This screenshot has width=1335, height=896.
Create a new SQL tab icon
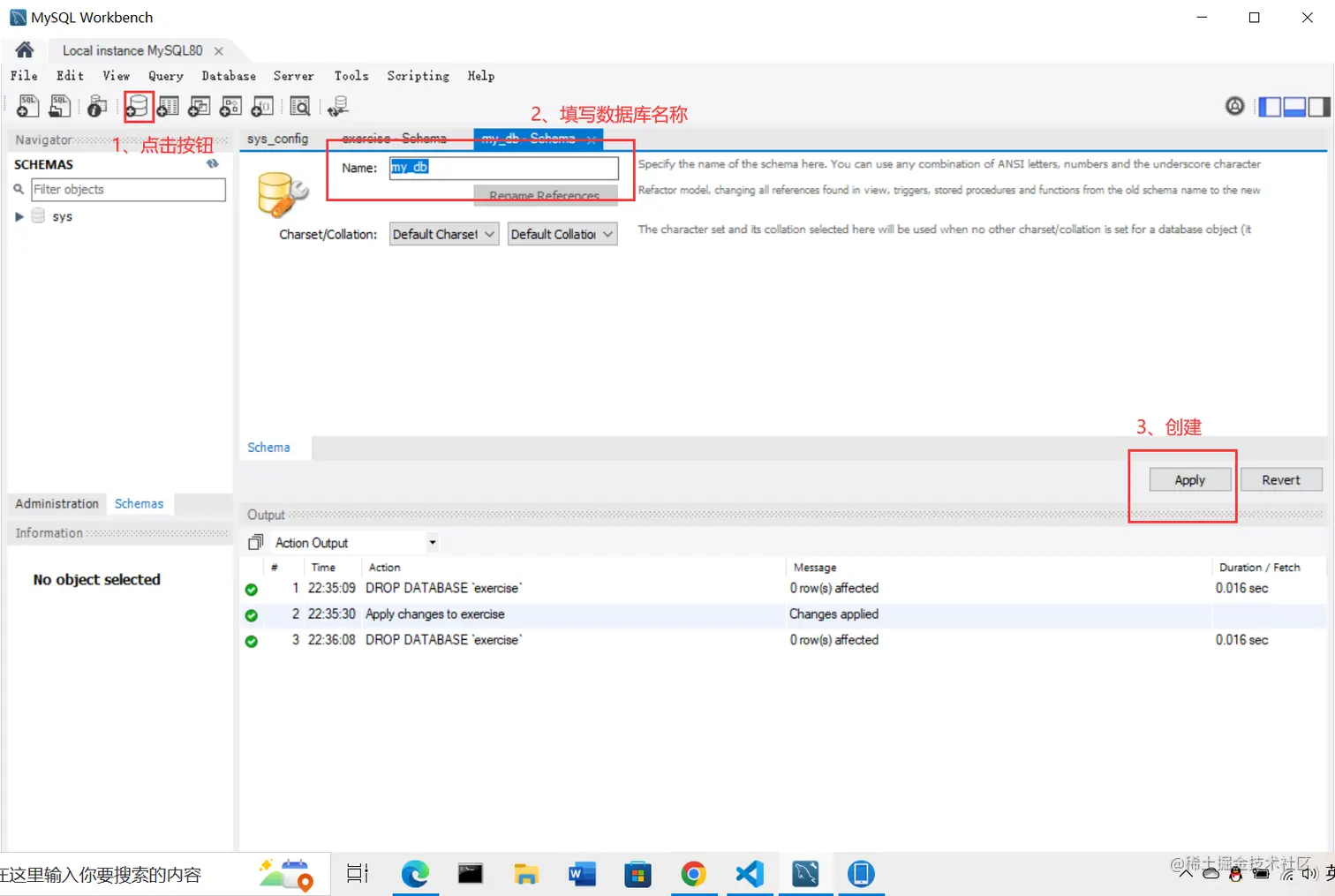click(27, 107)
